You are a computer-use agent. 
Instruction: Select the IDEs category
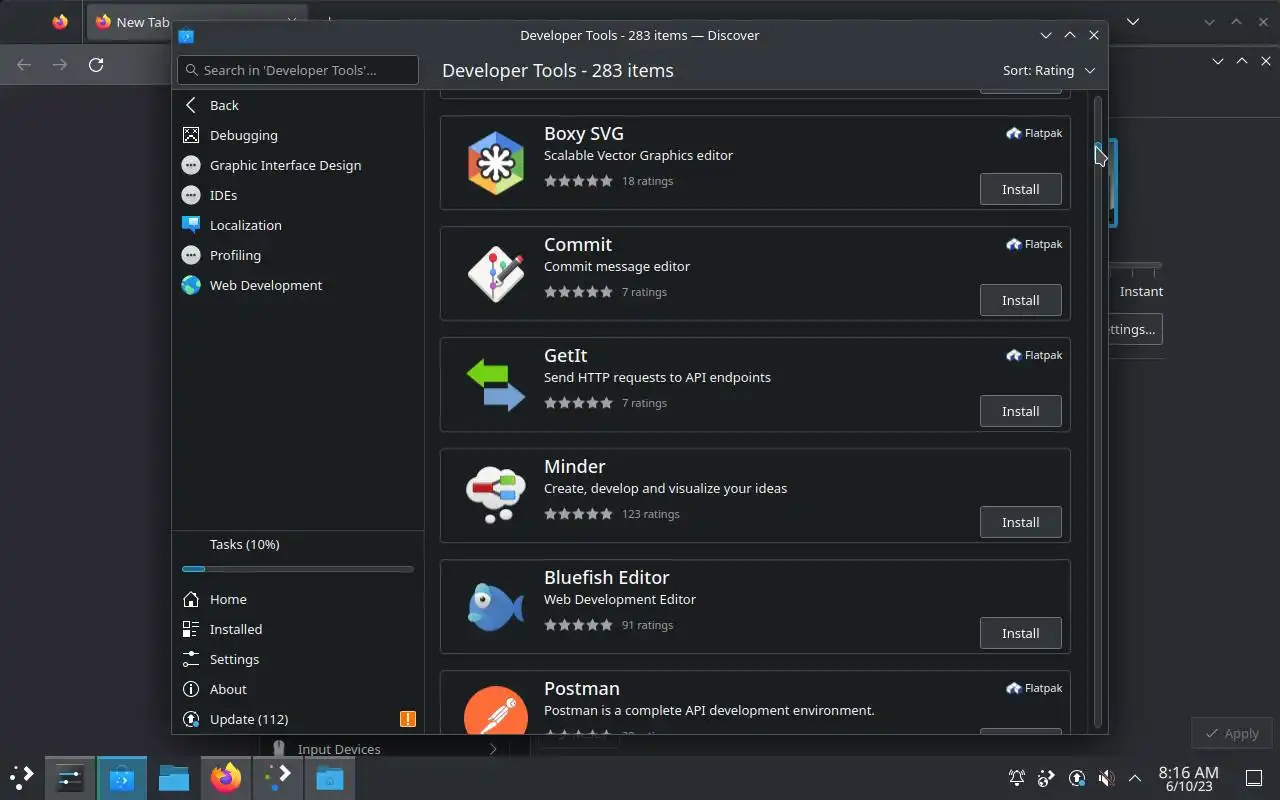[x=298, y=195]
